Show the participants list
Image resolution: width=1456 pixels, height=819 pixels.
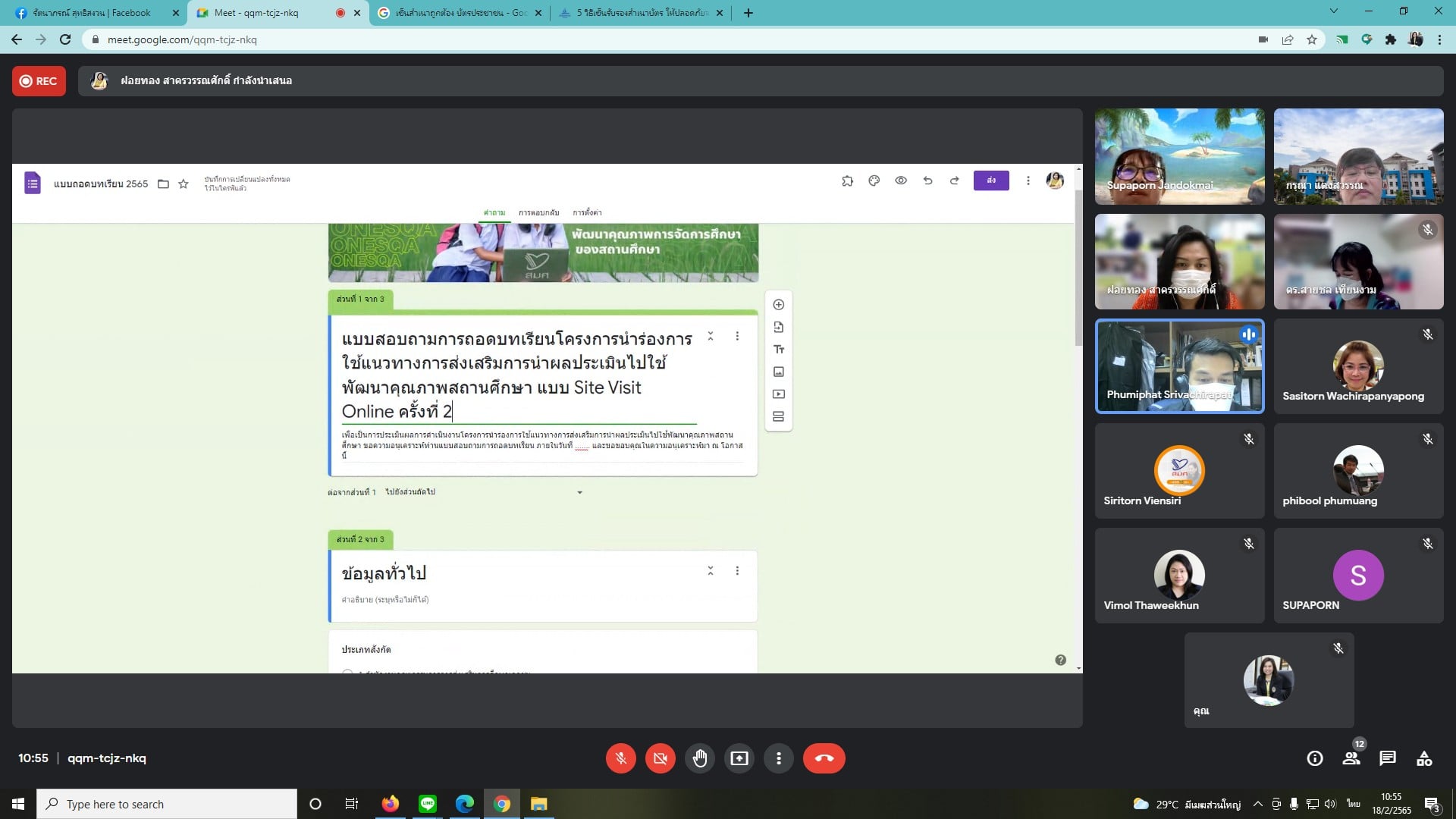point(1351,758)
